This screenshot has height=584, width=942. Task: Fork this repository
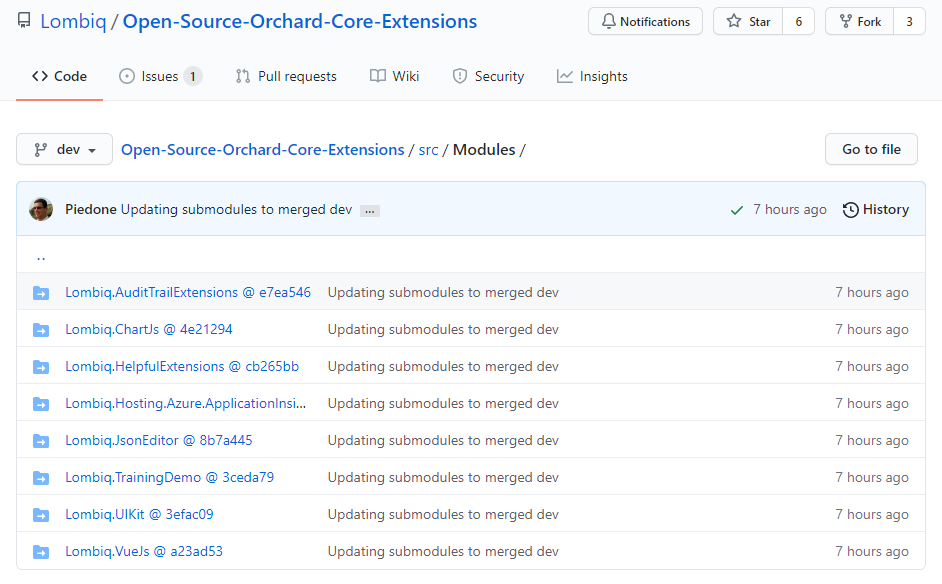coord(860,22)
